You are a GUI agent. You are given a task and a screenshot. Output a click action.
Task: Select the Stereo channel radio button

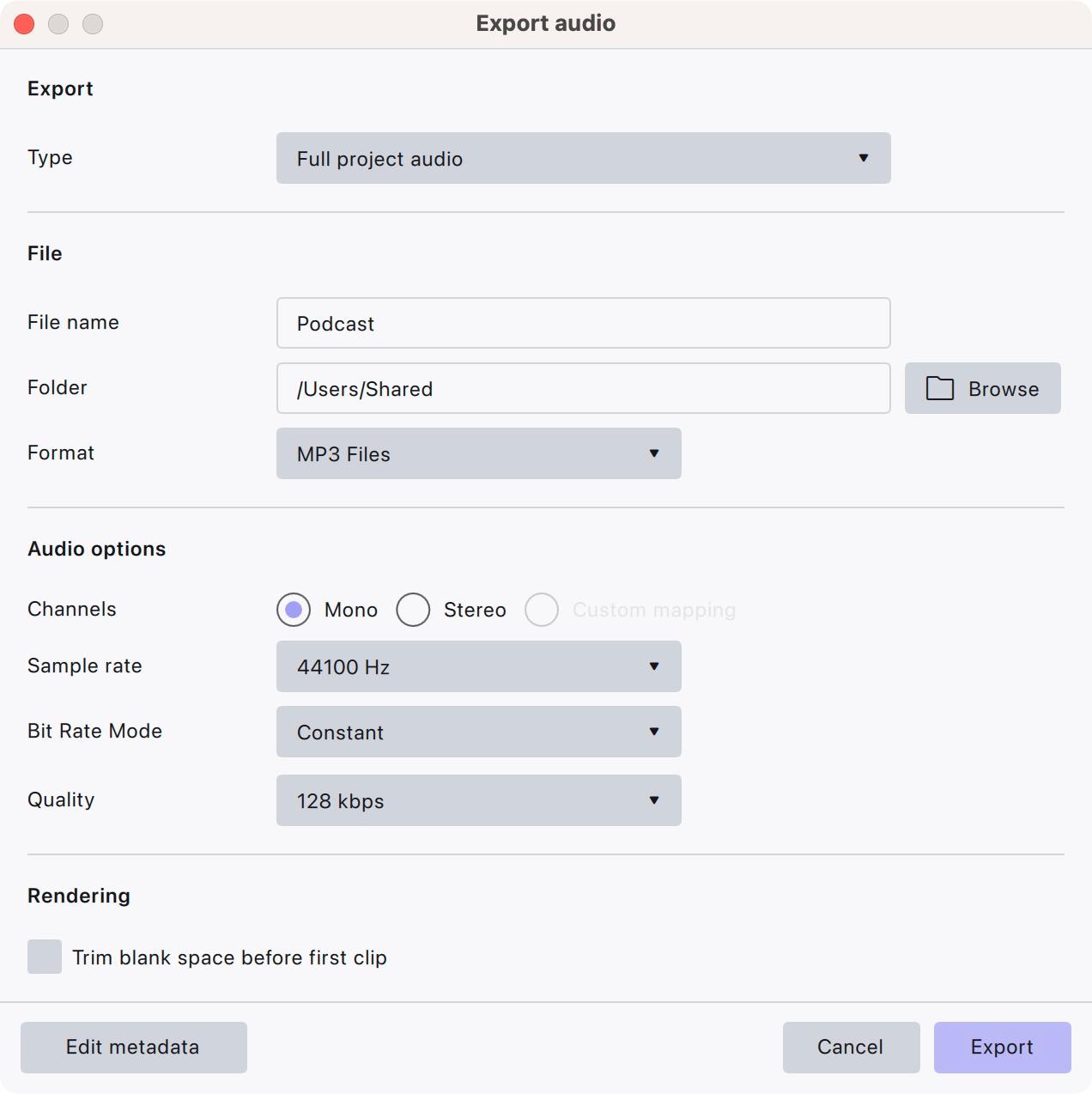[x=413, y=610]
